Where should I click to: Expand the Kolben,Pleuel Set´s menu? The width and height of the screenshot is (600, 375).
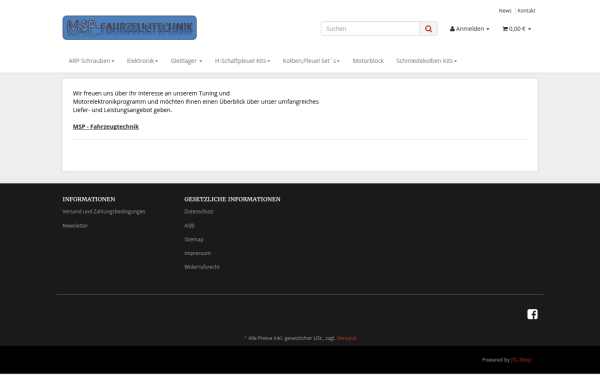point(311,61)
